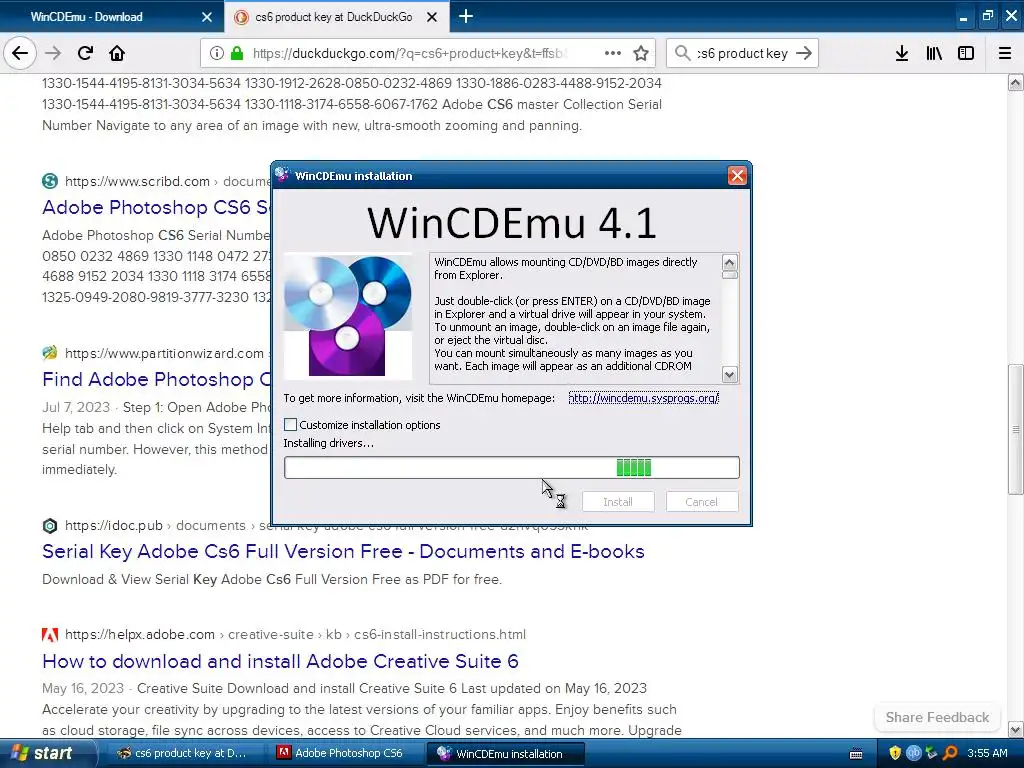Click the search magnifier icon in search box
Screen dimensions: 1024x768
pos(682,53)
